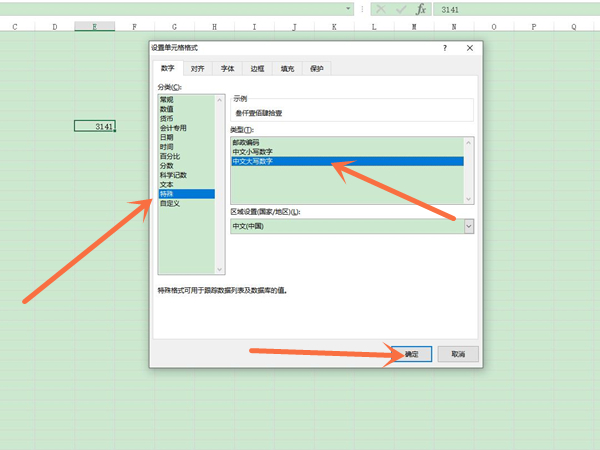Switch to the 字体 tab
600x450 pixels.
(x=228, y=69)
